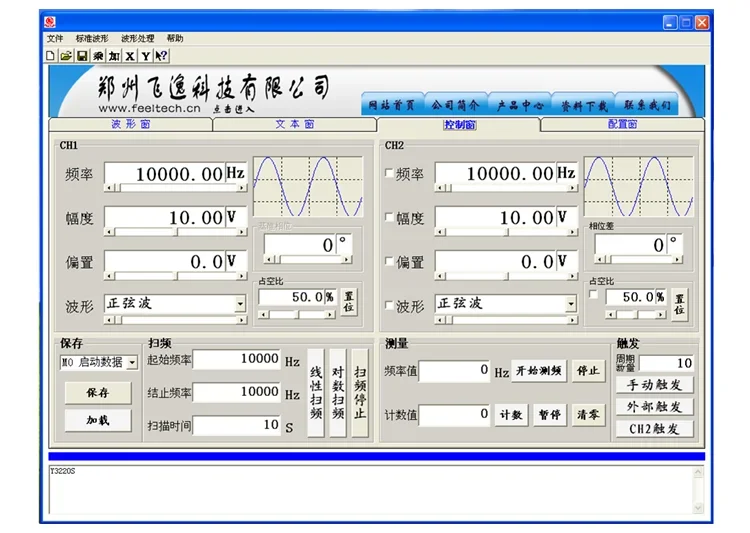Select the 乘 (multiply) toolbar icon
750x533 pixels.
coord(98,56)
